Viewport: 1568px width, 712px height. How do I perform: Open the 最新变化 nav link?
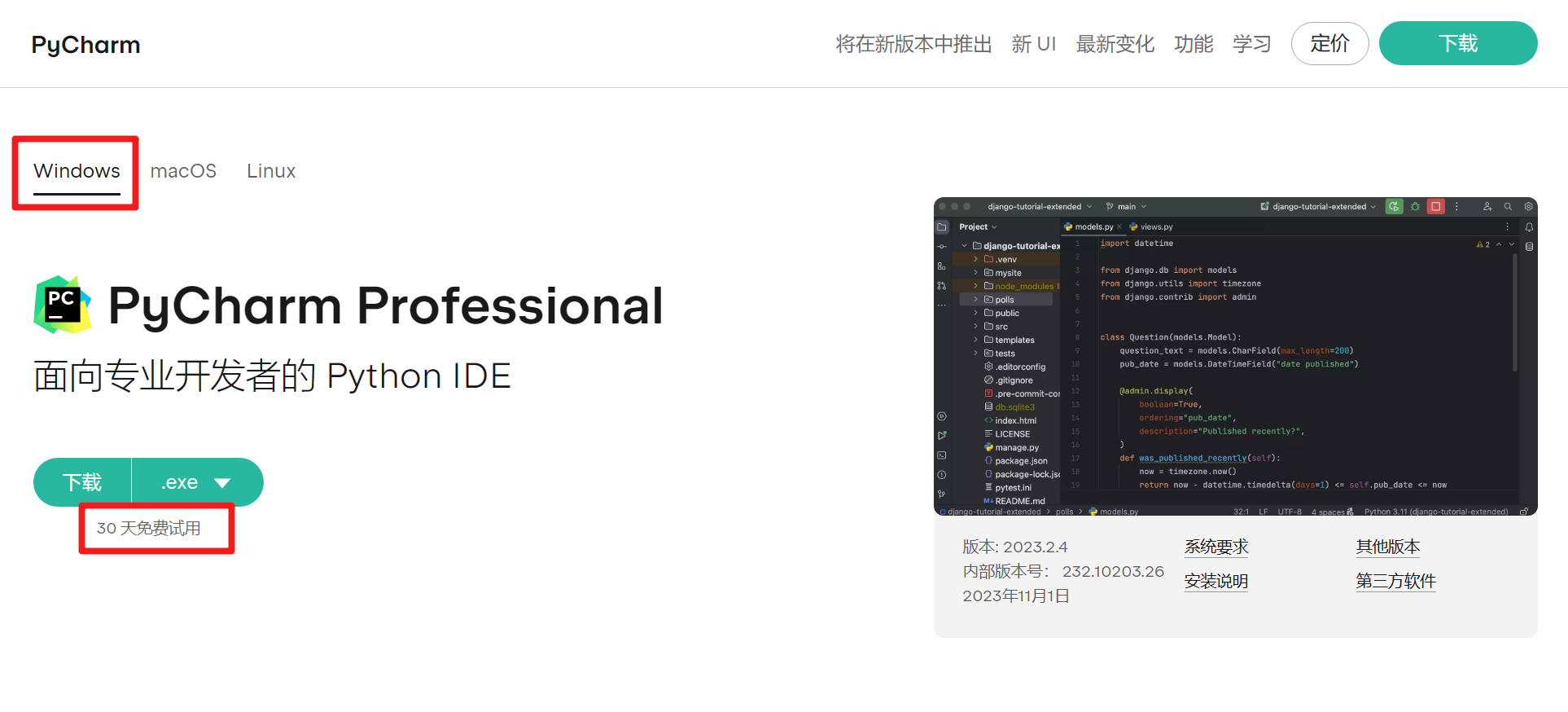click(x=1115, y=44)
